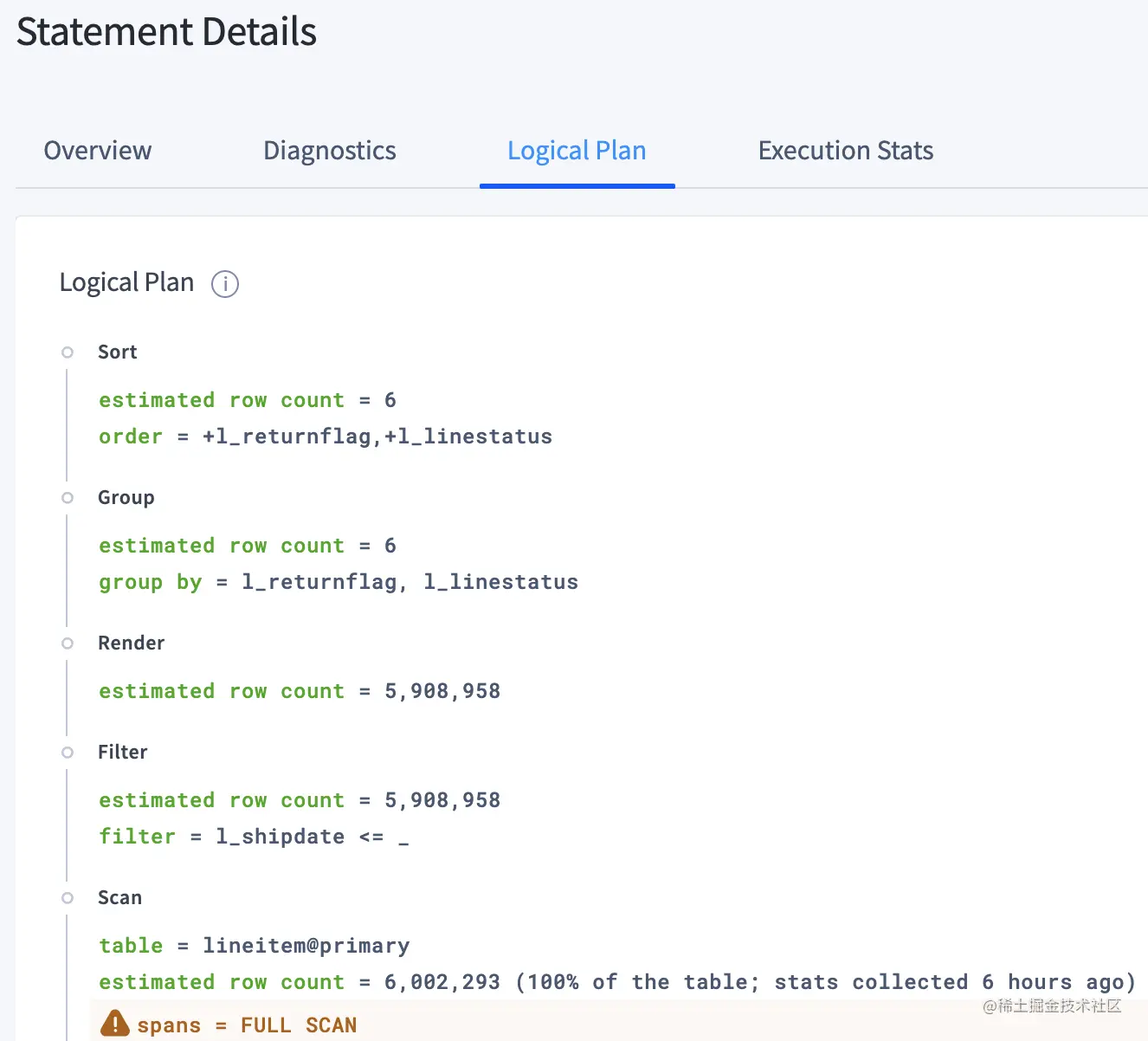The image size is (1148, 1041).
Task: Open the Diagnostics tab
Action: 329,151
